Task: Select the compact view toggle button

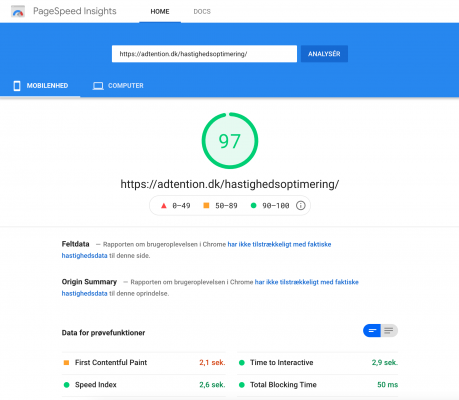Action: (x=372, y=331)
